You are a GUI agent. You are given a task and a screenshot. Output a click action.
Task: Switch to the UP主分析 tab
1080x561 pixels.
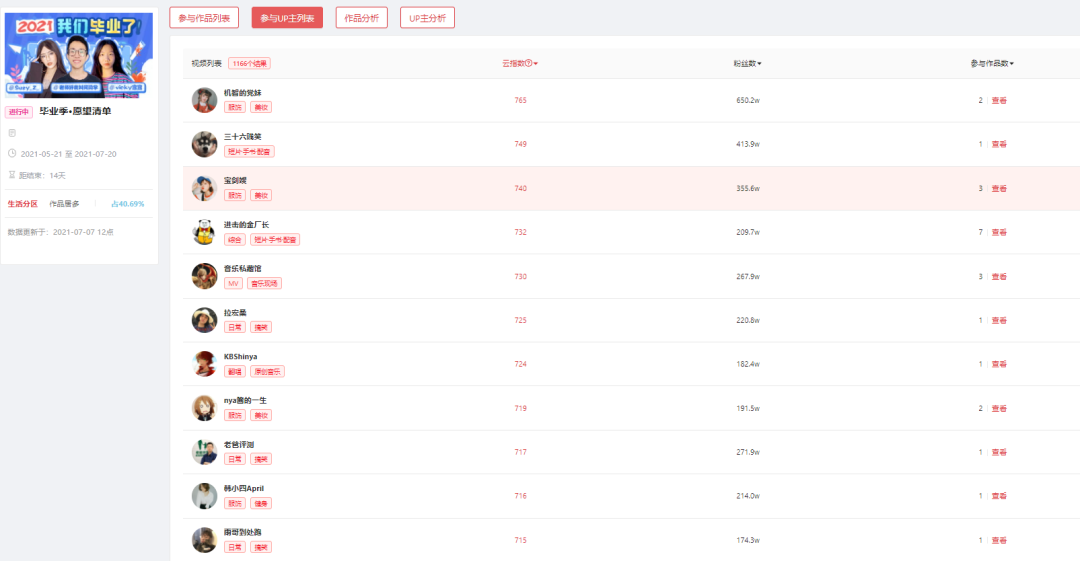coord(427,18)
